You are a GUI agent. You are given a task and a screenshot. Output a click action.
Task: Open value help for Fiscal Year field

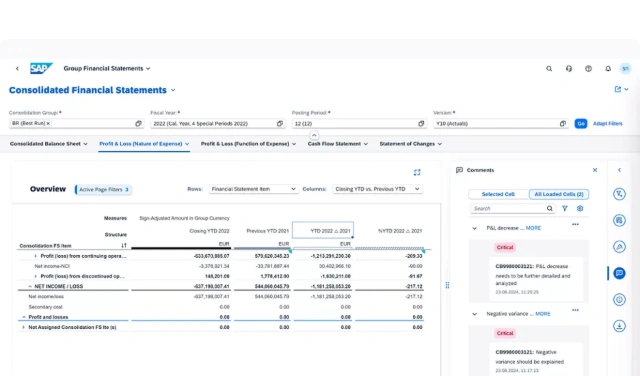point(280,123)
